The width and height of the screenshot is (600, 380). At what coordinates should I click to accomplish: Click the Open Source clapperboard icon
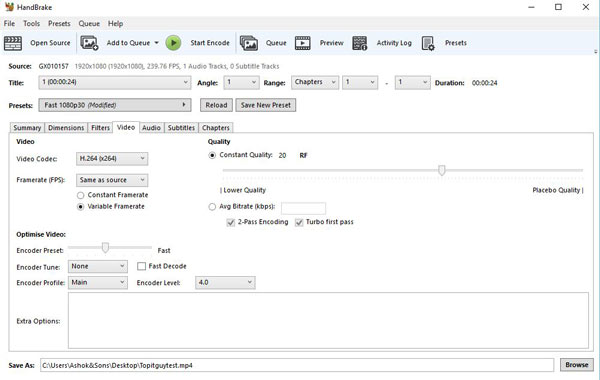(13, 43)
